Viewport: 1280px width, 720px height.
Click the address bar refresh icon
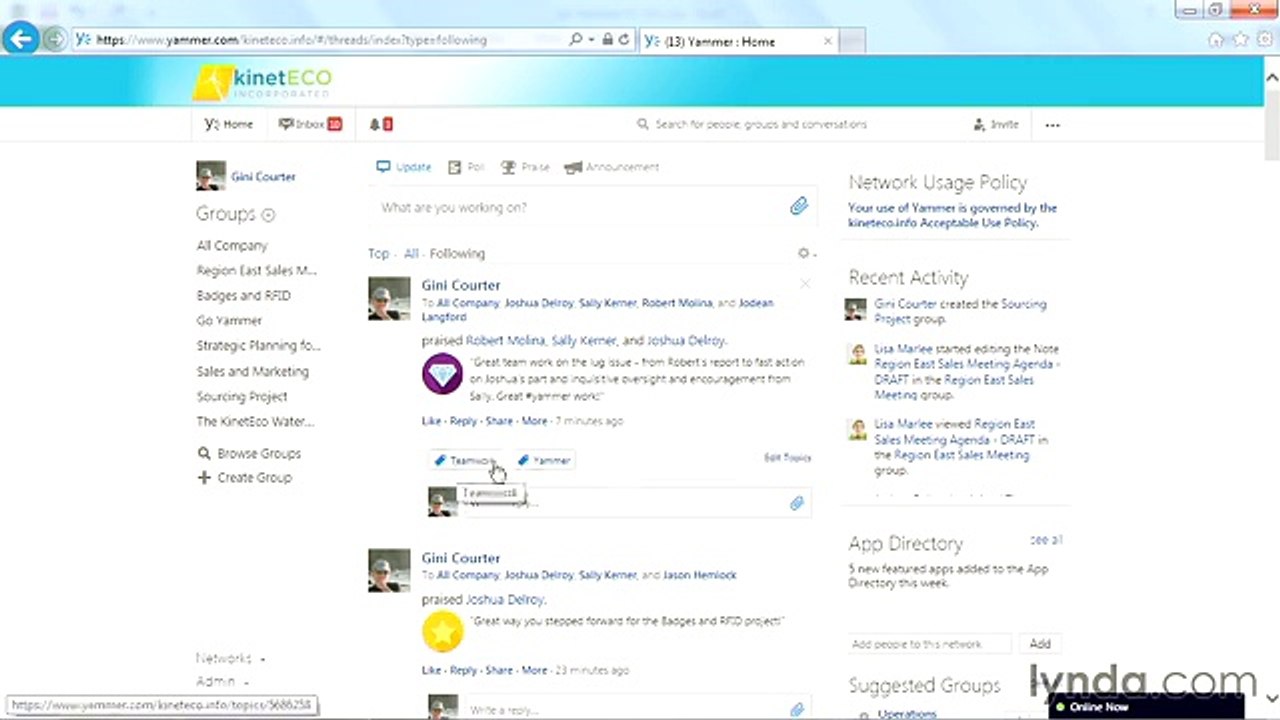pos(624,40)
